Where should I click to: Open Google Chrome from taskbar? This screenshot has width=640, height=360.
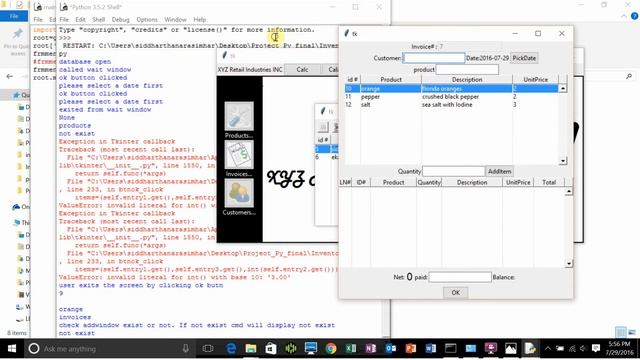click(x=331, y=349)
